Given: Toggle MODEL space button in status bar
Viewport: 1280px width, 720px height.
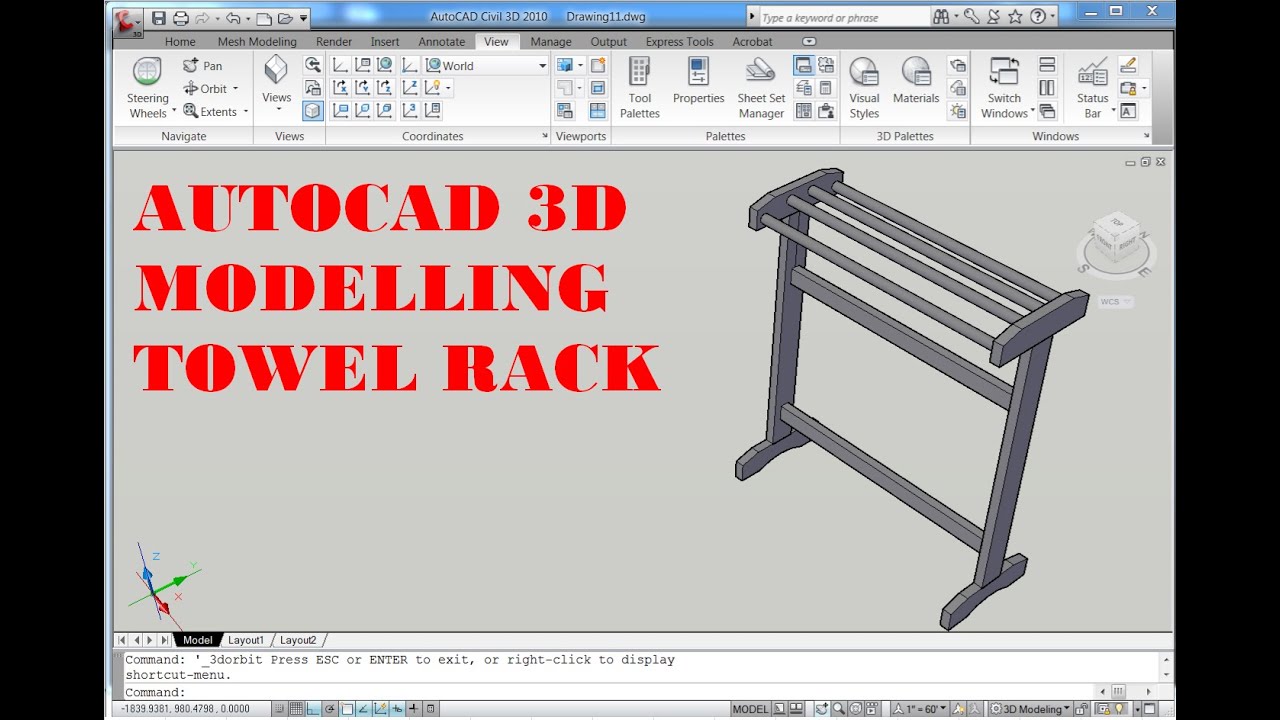Looking at the screenshot, I should [750, 709].
